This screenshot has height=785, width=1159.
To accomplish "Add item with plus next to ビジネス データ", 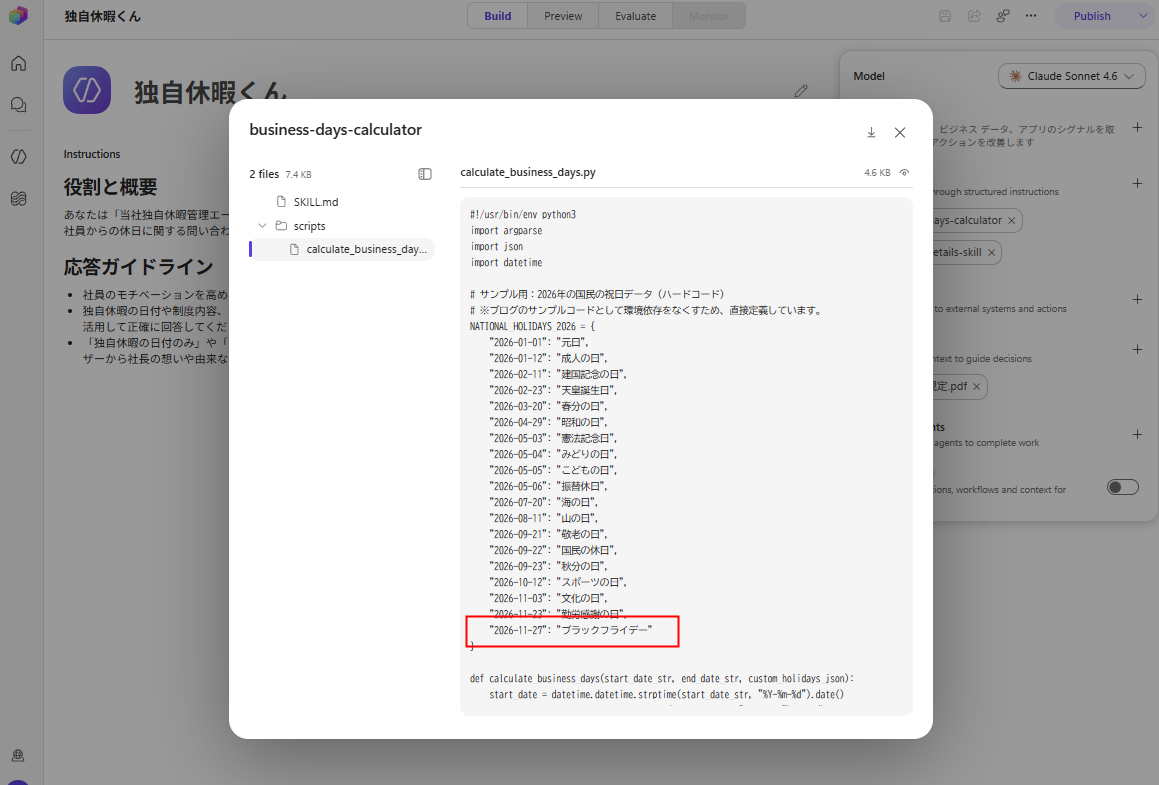I will point(1137,128).
